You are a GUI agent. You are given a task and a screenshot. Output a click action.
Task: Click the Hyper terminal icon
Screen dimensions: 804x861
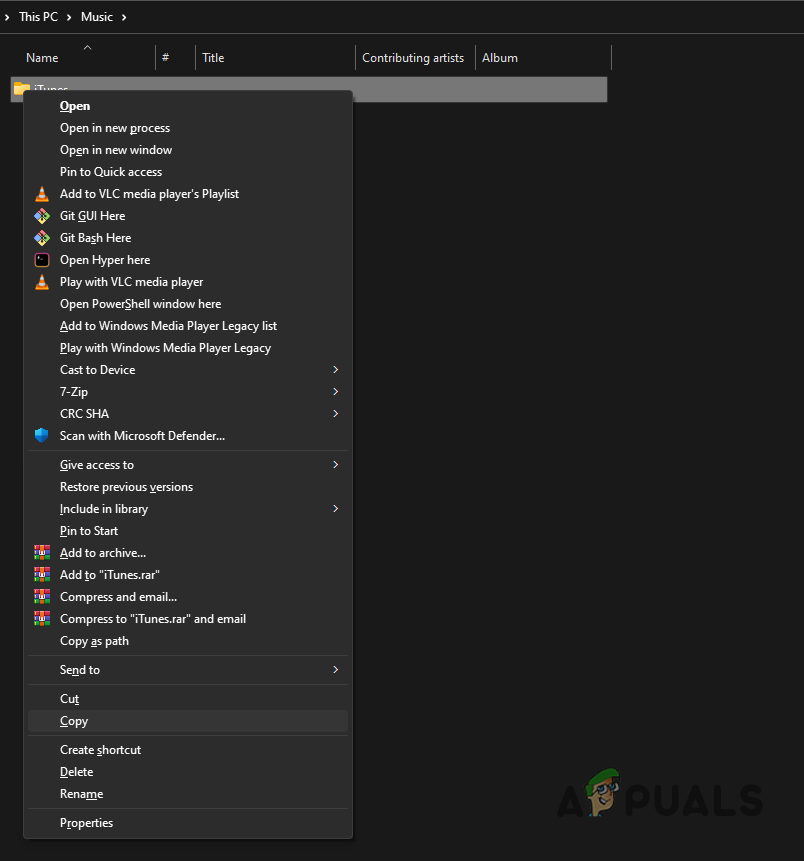click(42, 260)
